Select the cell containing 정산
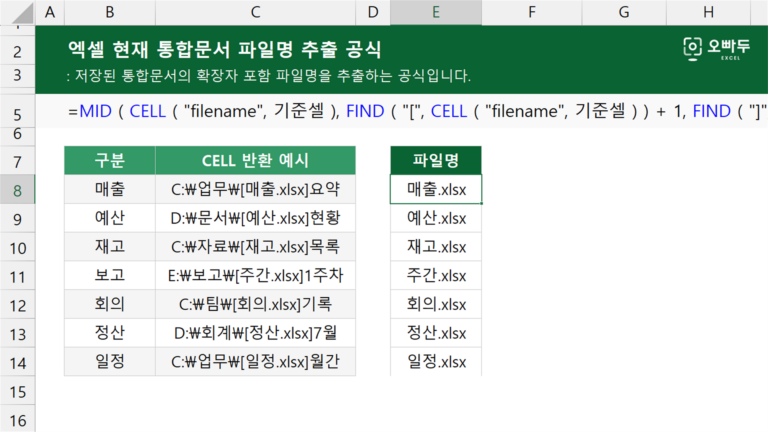768x432 pixels. pyautogui.click(x=110, y=333)
